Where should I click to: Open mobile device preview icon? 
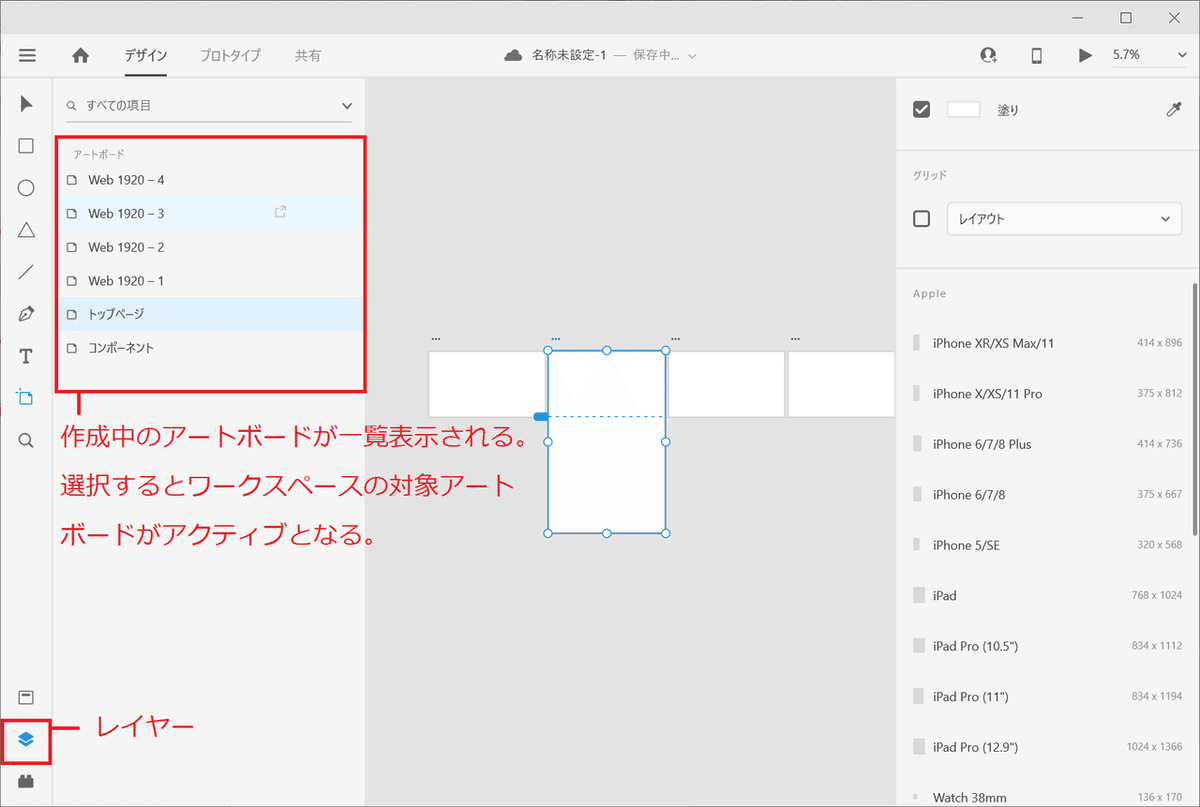[x=1037, y=56]
